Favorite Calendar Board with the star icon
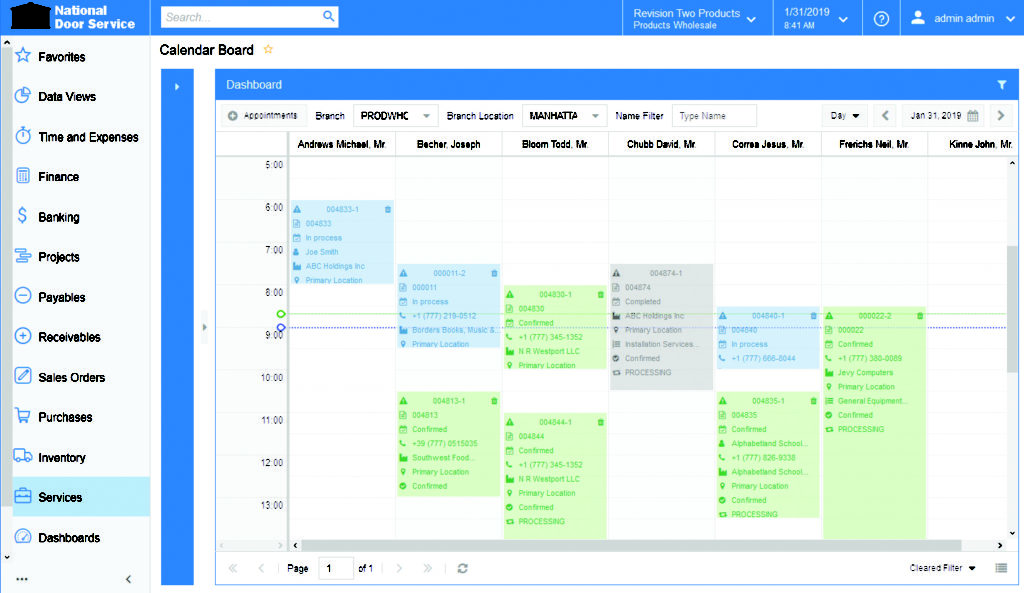 [268, 48]
